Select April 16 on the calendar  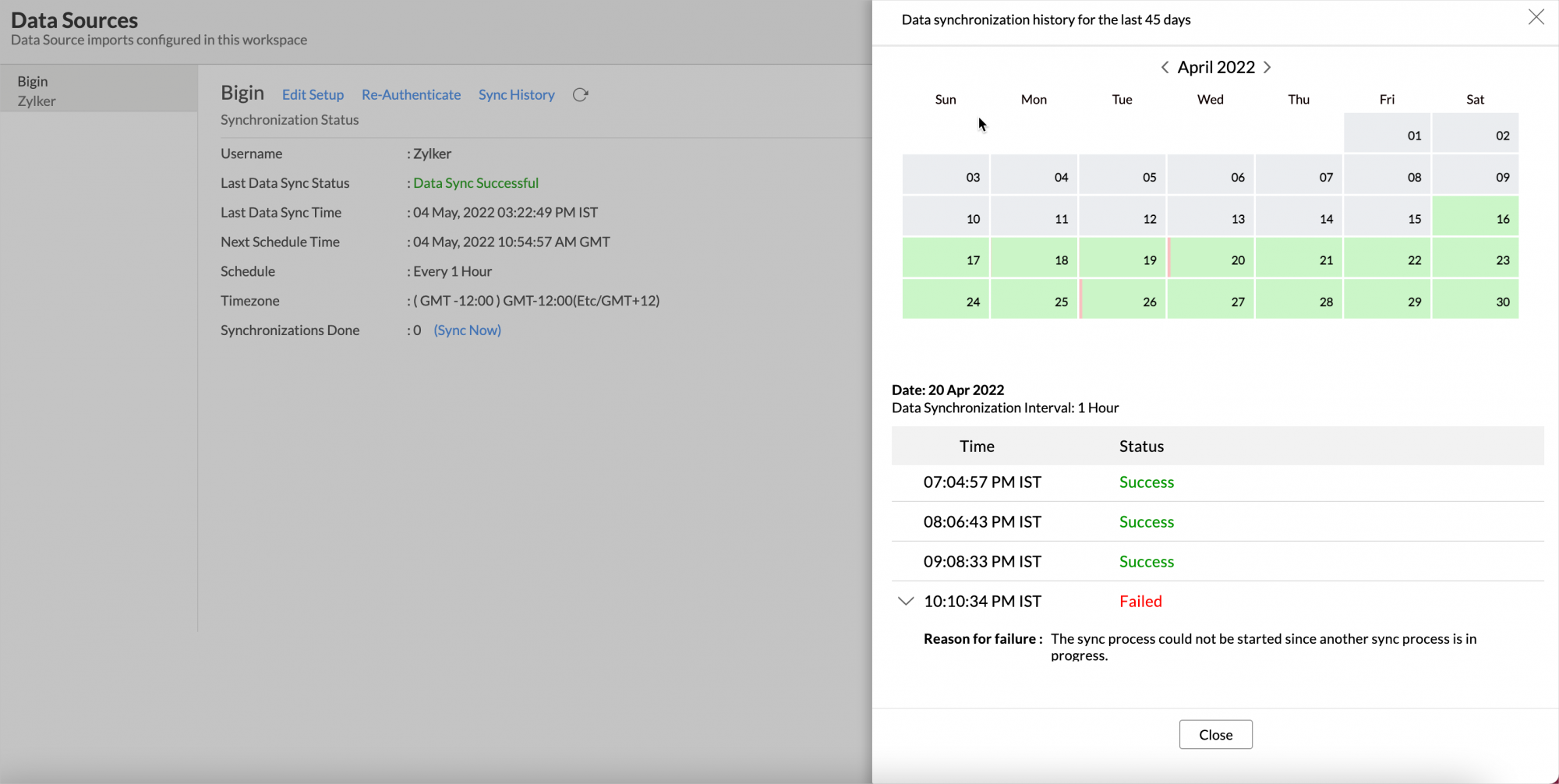click(x=1476, y=217)
